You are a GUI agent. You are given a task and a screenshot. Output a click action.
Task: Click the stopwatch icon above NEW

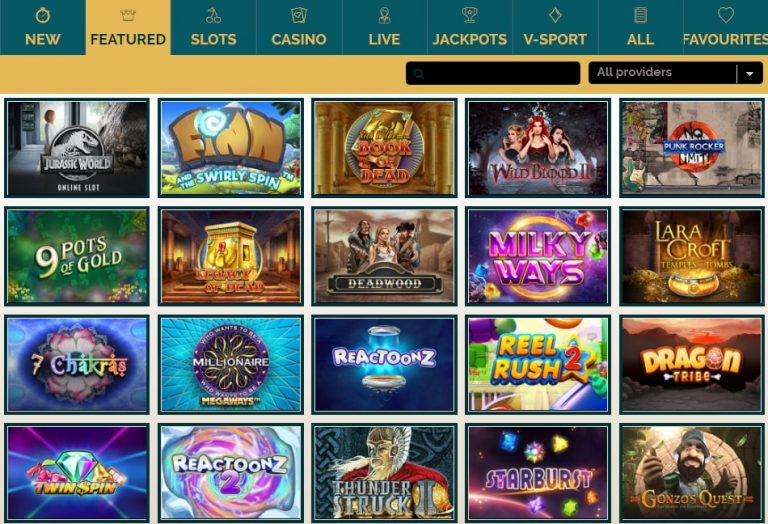(x=43, y=15)
